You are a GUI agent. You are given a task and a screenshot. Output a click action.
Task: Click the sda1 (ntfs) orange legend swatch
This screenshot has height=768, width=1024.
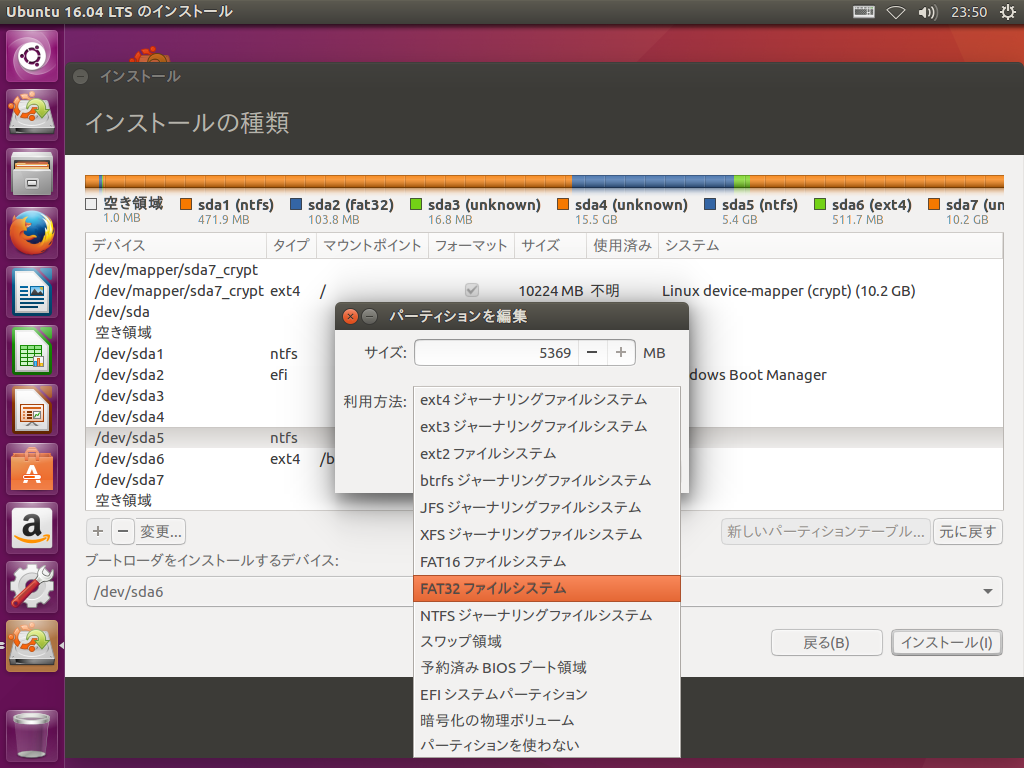click(x=186, y=204)
